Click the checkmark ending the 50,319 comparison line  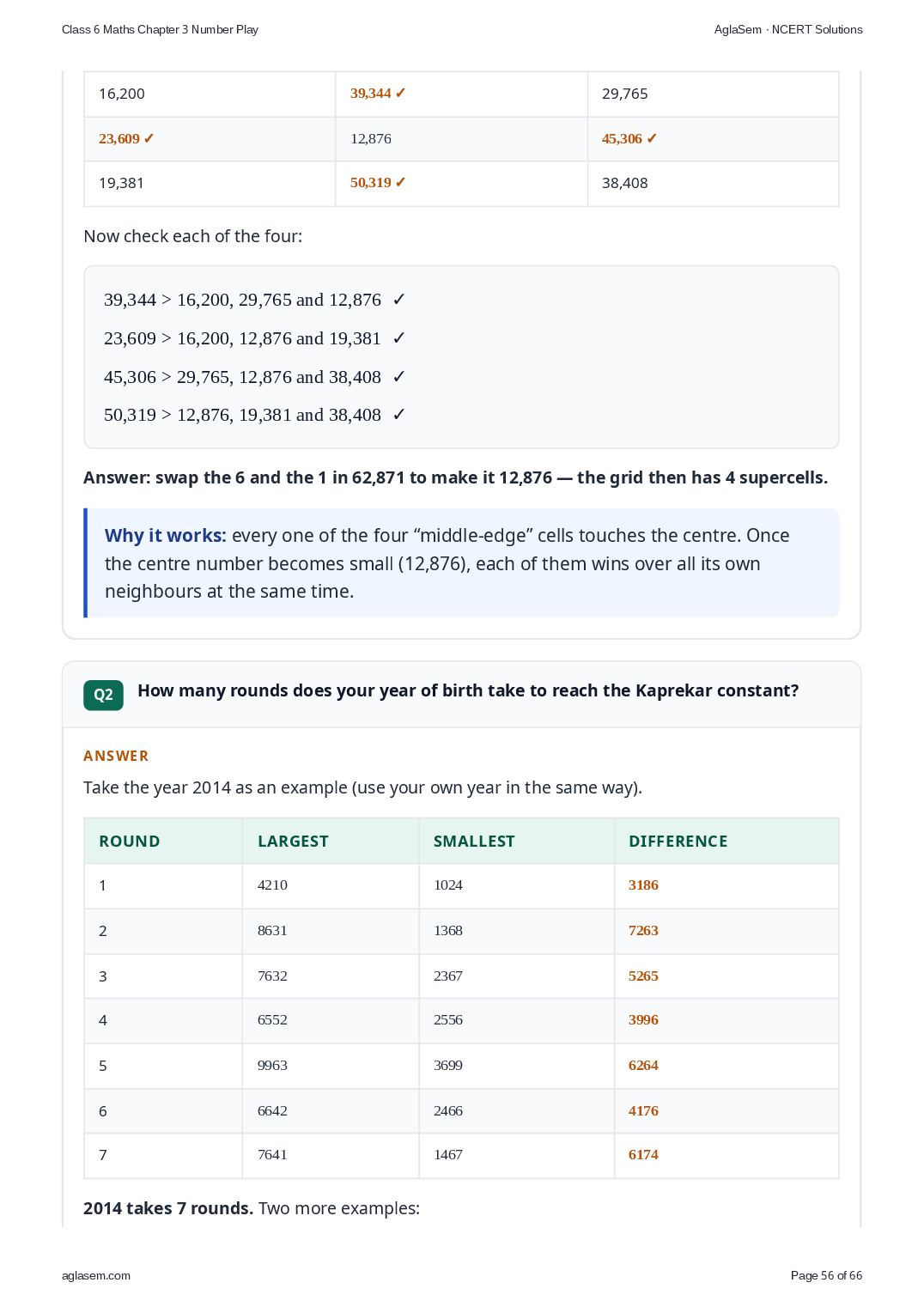[x=398, y=415]
